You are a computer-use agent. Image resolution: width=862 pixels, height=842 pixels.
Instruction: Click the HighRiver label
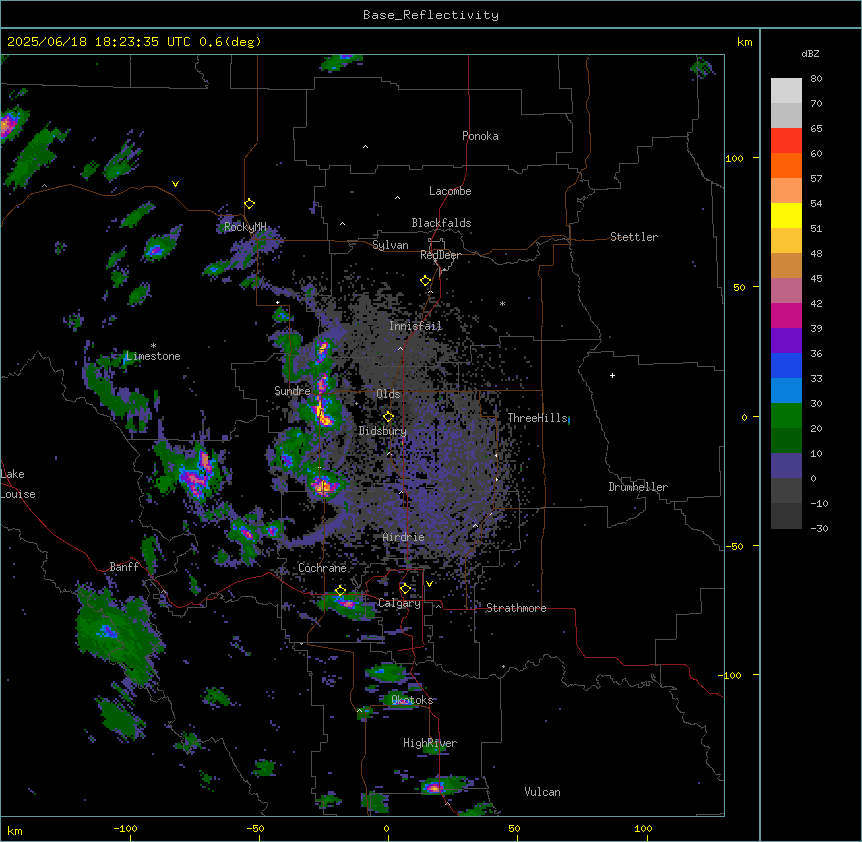point(430,743)
